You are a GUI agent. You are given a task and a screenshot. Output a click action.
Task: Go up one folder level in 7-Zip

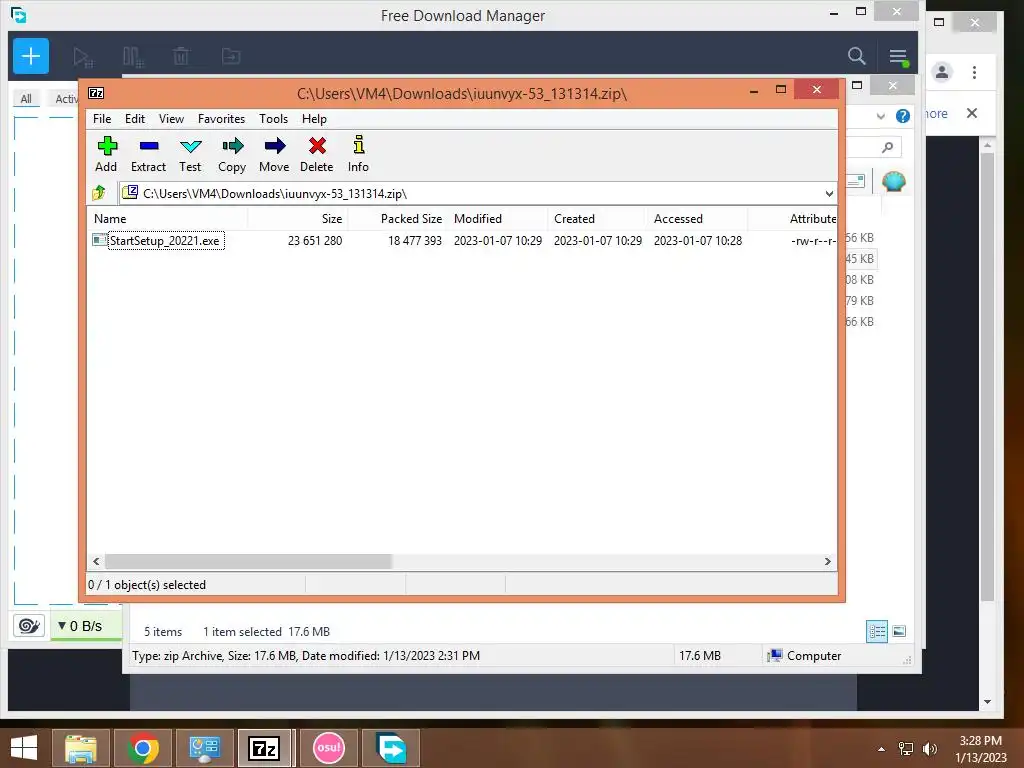click(x=99, y=193)
